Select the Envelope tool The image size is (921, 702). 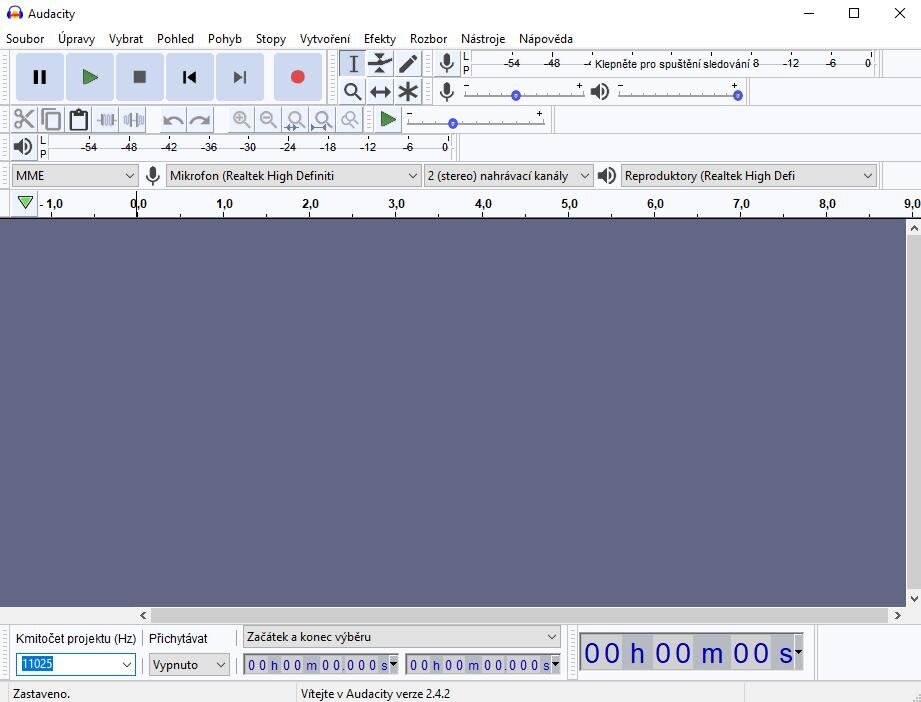380,63
